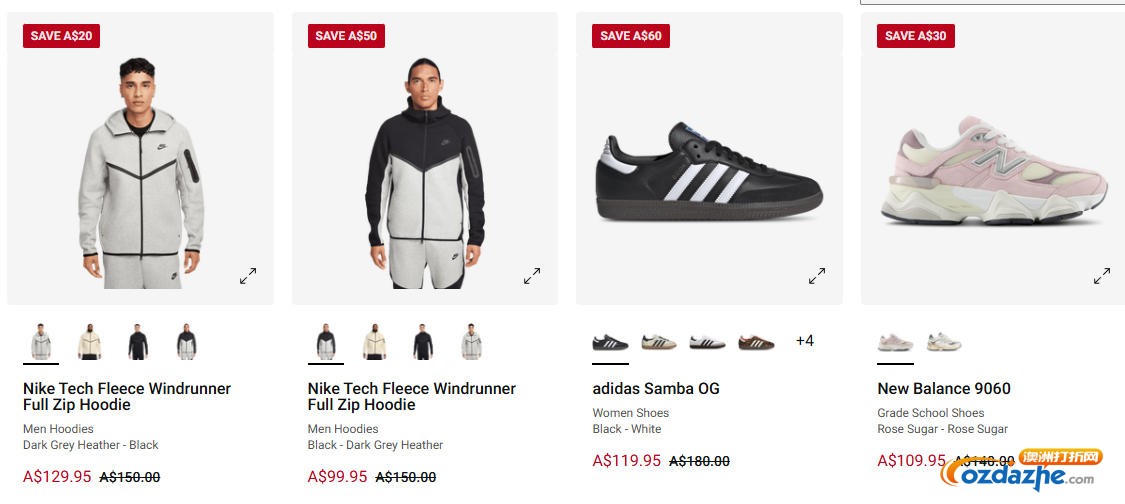The image size is (1125, 504).
Task: Expand image of grey Nike Tech Fleece hoodie
Action: tap(248, 276)
